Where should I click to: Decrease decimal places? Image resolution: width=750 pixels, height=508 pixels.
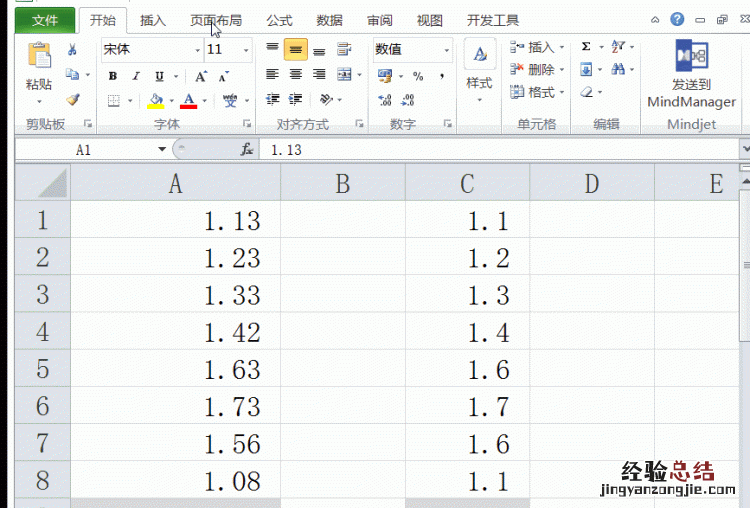pos(408,100)
